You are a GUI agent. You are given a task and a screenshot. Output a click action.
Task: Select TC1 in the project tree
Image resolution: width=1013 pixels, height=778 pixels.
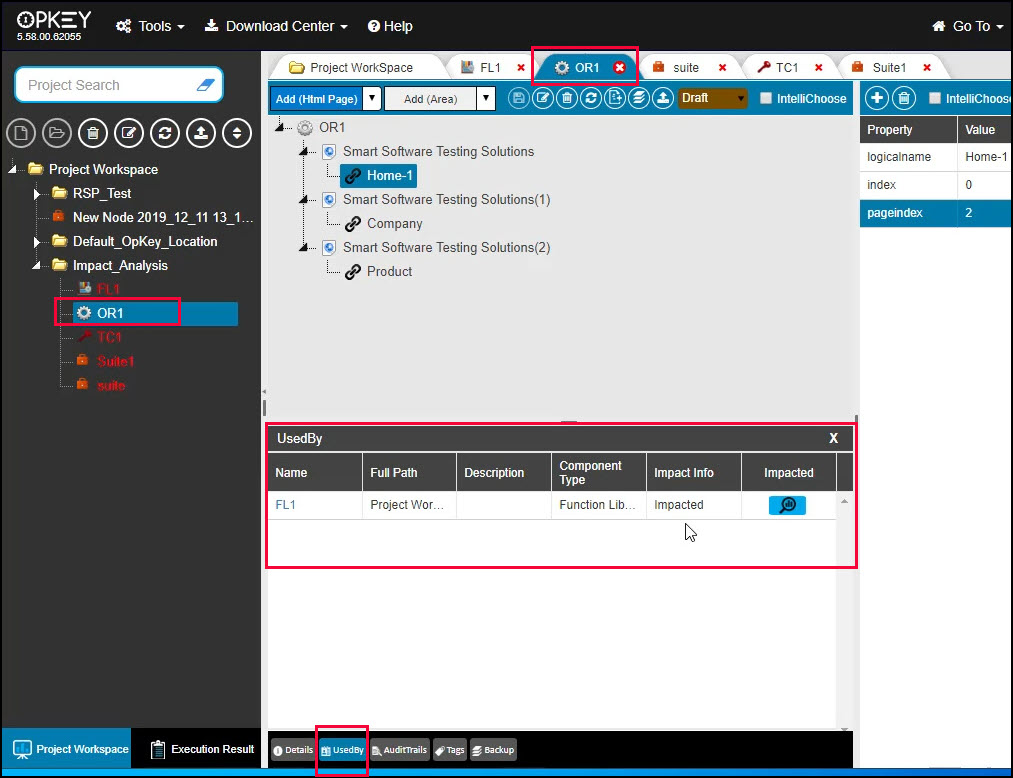pyautogui.click(x=109, y=337)
